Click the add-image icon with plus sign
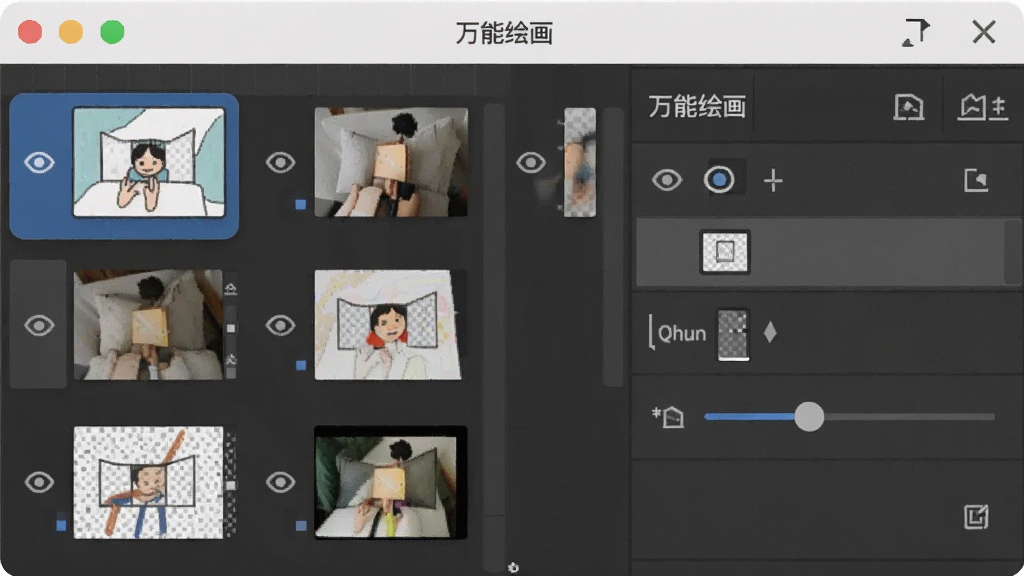This screenshot has height=576, width=1024. [x=983, y=107]
